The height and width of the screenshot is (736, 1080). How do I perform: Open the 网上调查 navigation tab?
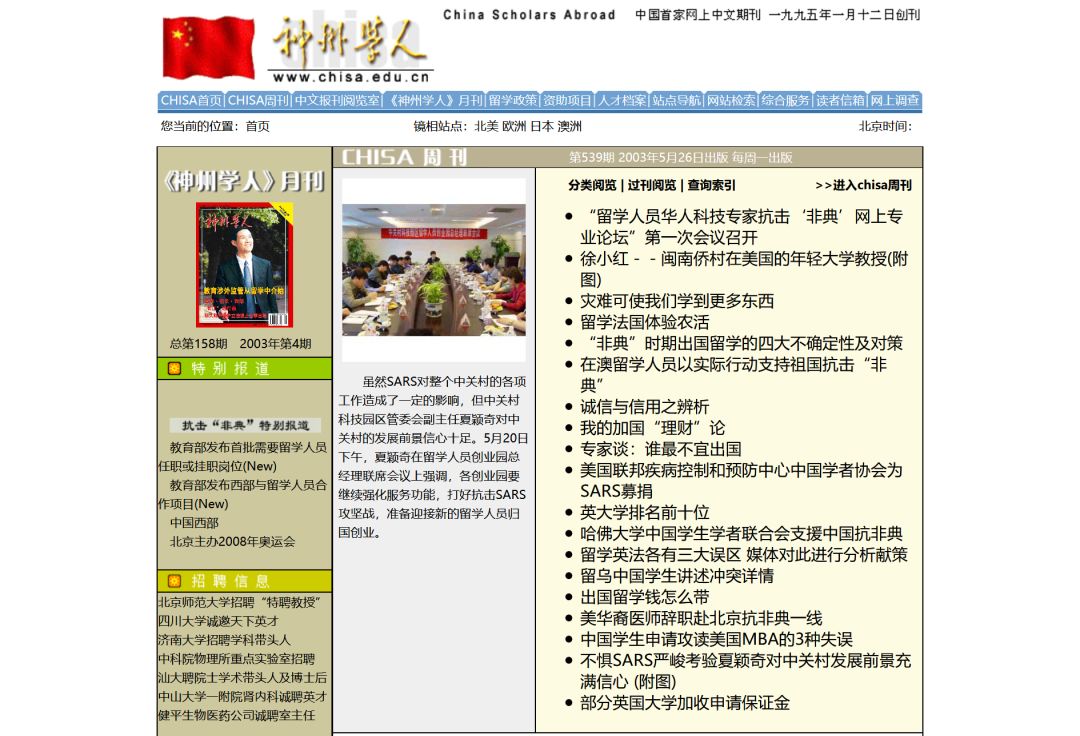point(894,101)
